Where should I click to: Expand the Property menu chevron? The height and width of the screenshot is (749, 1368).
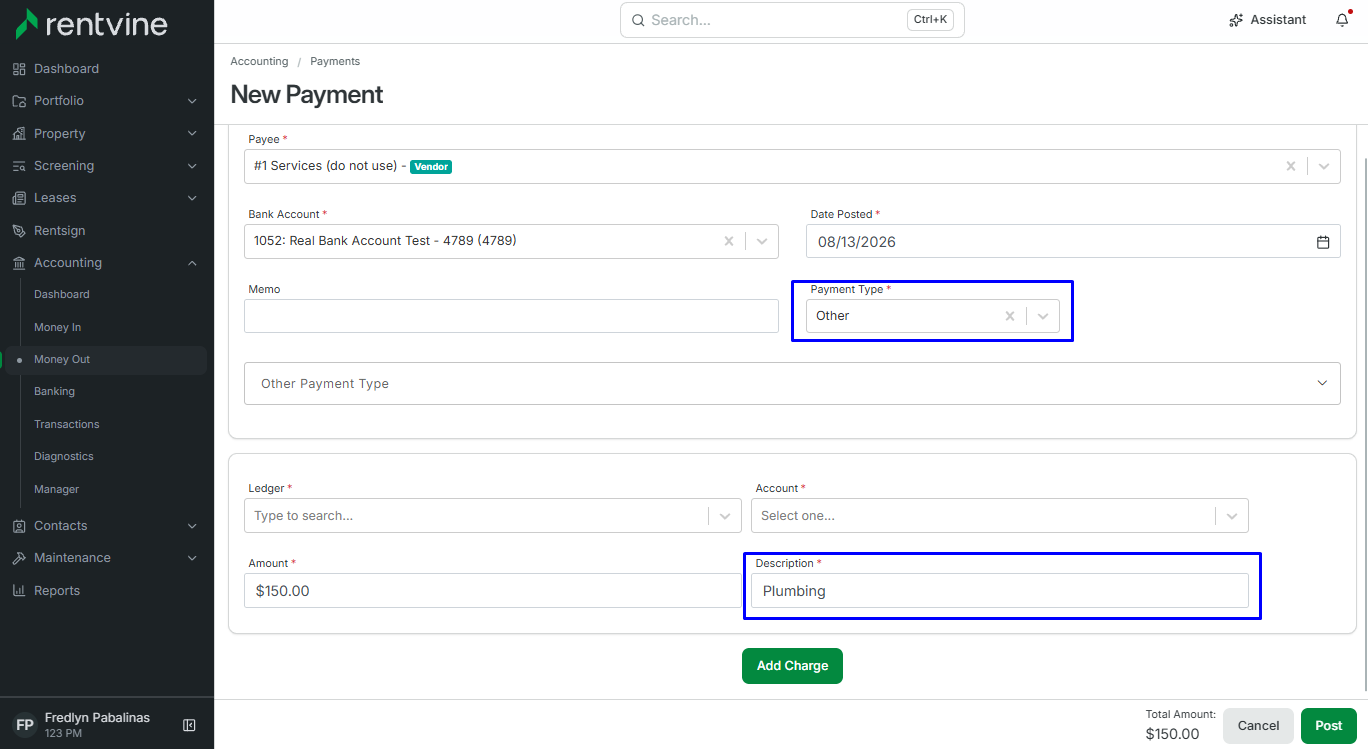tap(192, 134)
